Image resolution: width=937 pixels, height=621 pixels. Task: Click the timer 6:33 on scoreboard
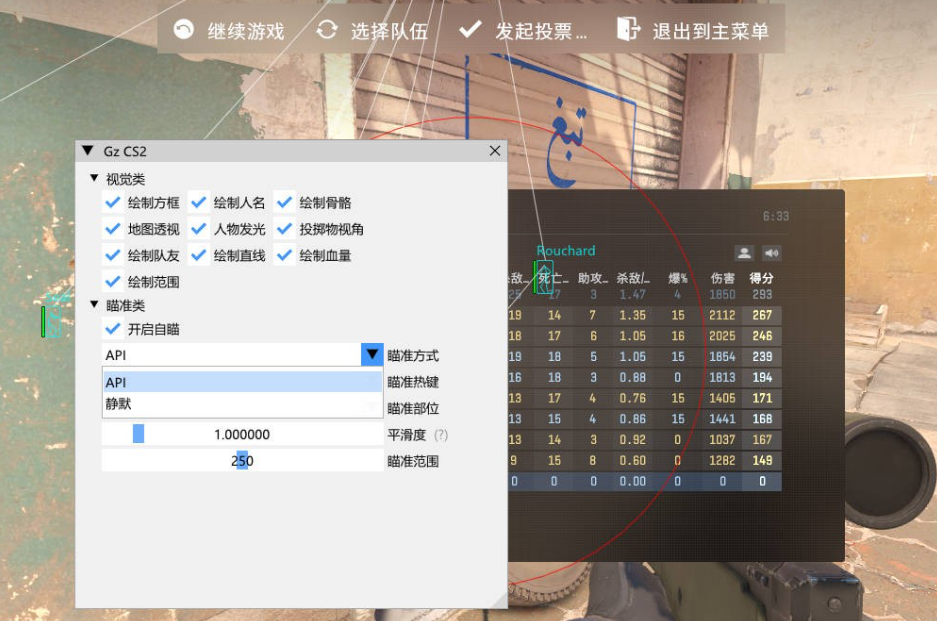(x=776, y=216)
